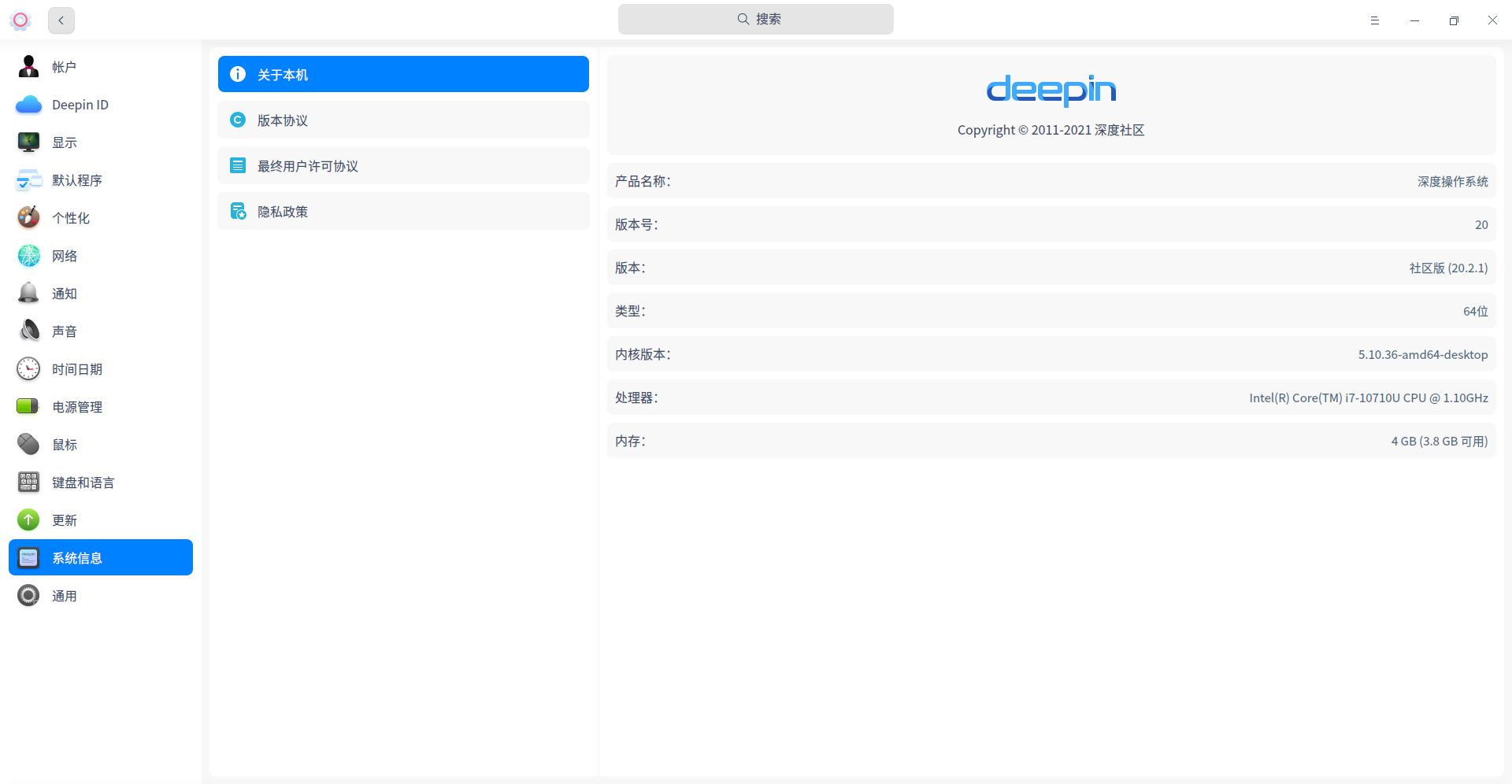Select the 版本协议 tab
This screenshot has width=1512, height=784.
tap(403, 120)
